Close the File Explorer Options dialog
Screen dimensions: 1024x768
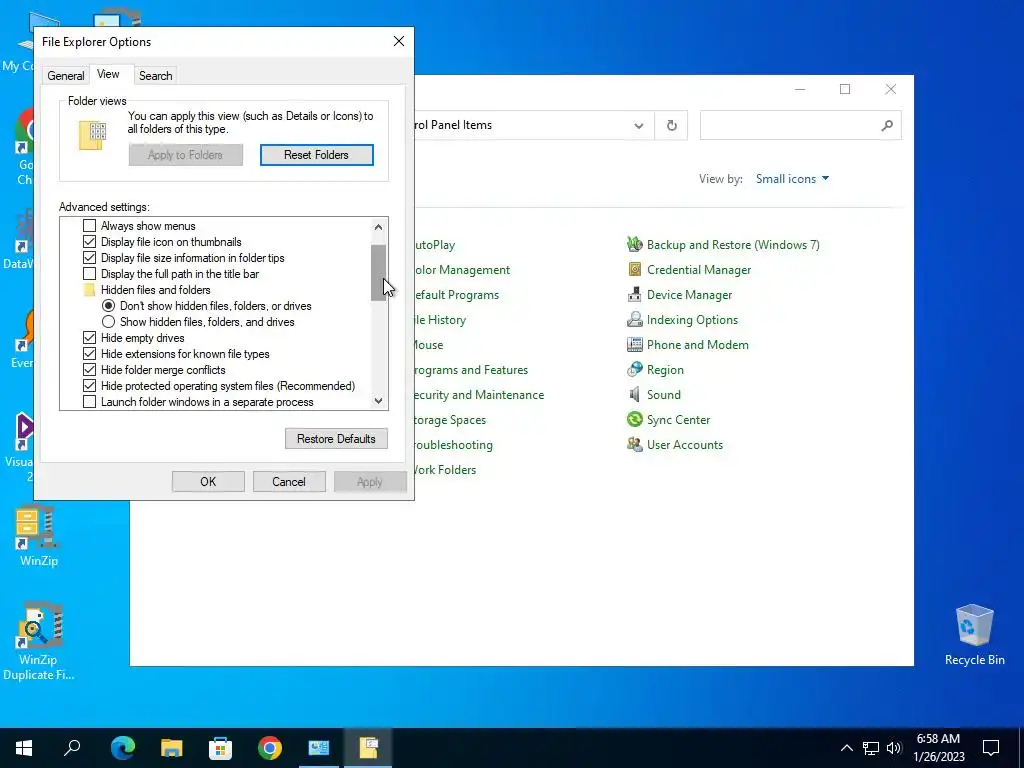399,41
